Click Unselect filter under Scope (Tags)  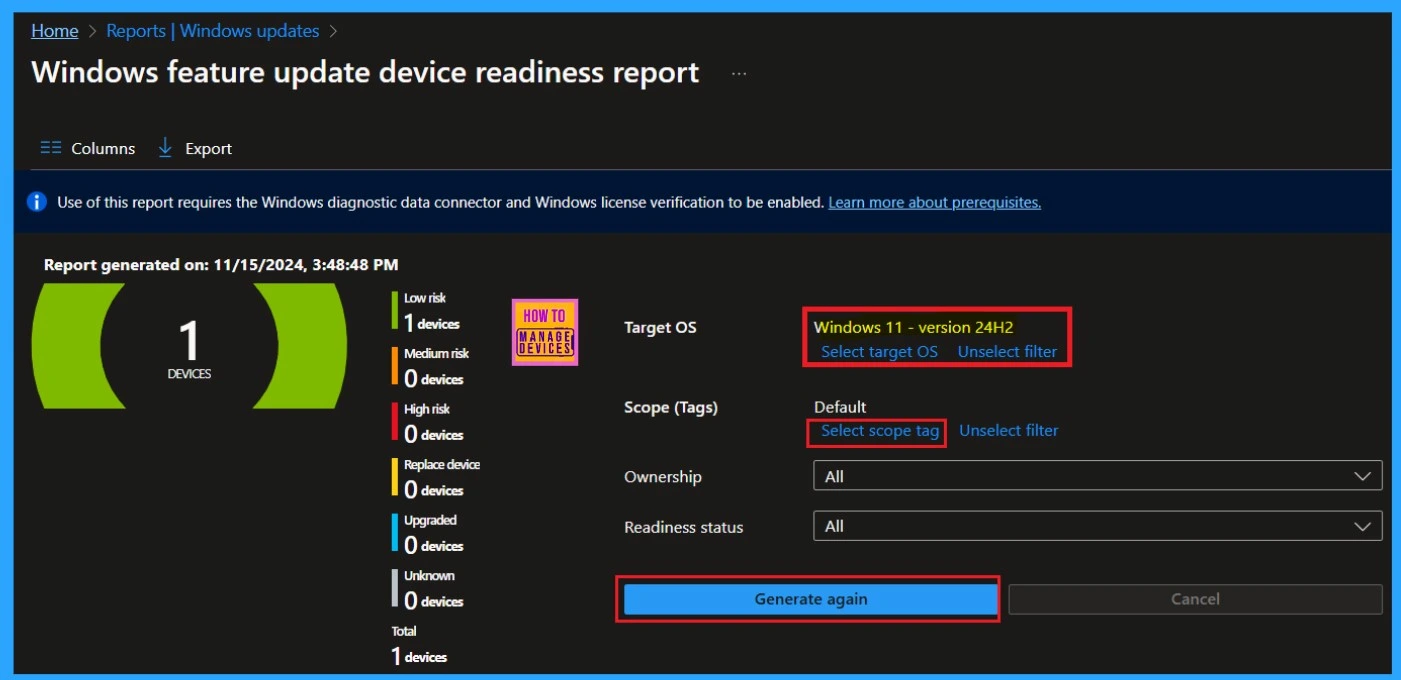1008,430
